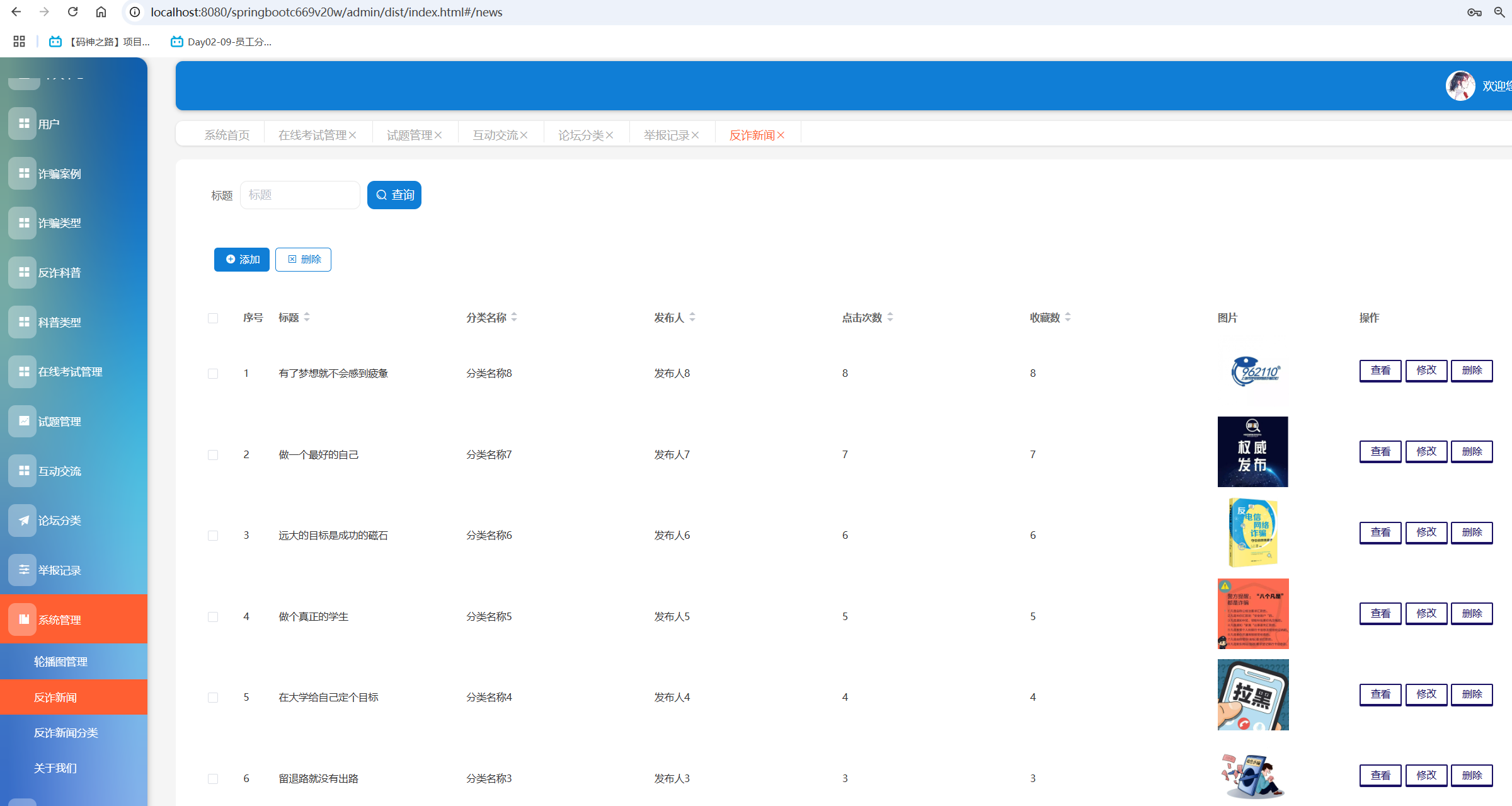This screenshot has height=806, width=1512.
Task: Close the 在线考试管理 tab with its X
Action: point(353,135)
